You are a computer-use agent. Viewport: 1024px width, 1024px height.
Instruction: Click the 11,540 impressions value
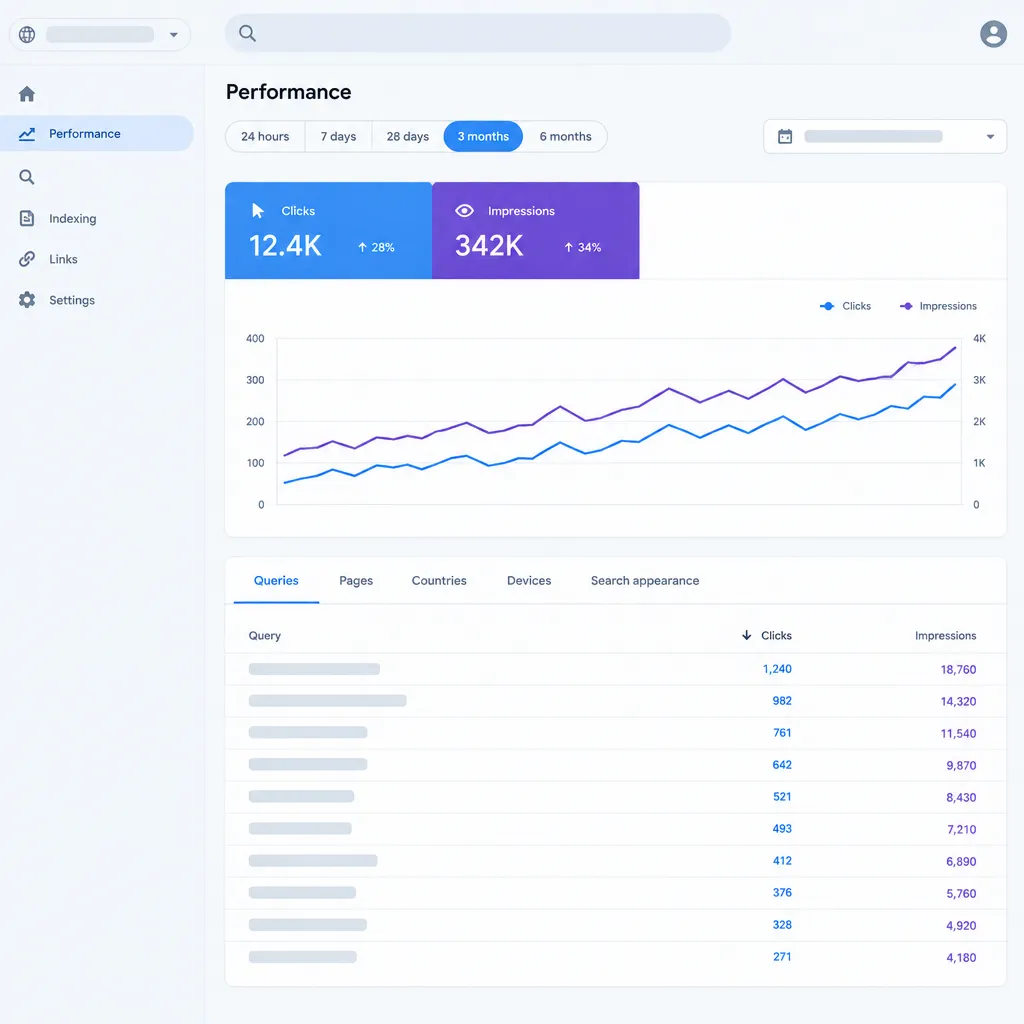[x=958, y=733]
